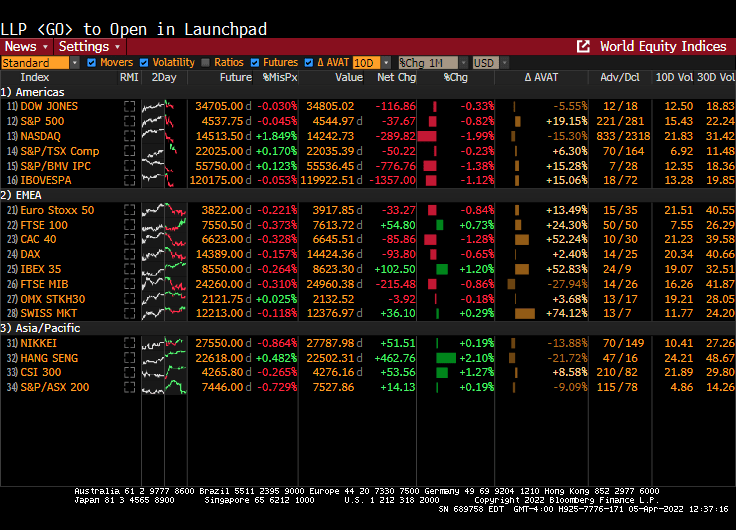Click the RMI box next to DAX
Viewport: 736px width, 530px height.
(x=129, y=254)
